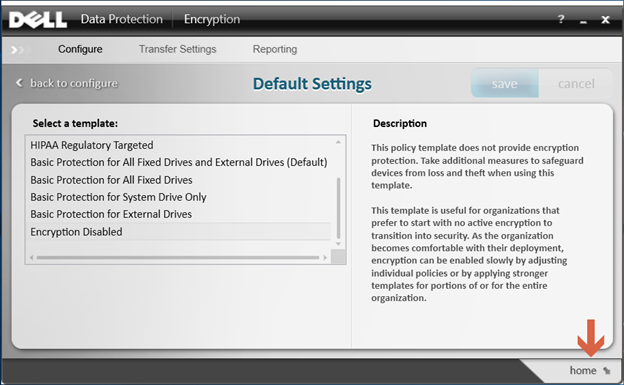Pick Basic Protection for System Drive Only
The image size is (624, 385).
tap(178, 197)
